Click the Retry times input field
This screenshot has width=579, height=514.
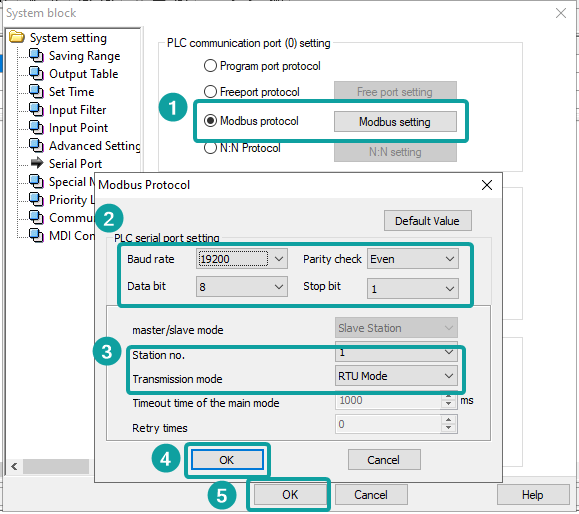point(388,424)
